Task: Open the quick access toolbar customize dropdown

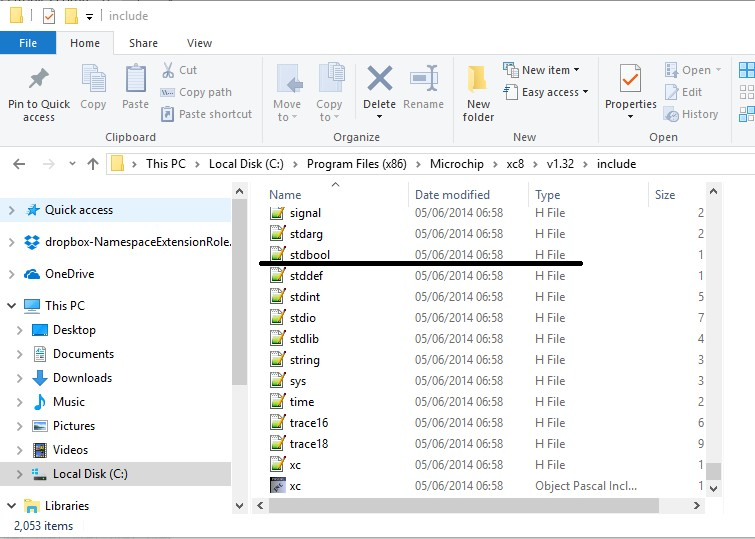Action: coord(89,17)
